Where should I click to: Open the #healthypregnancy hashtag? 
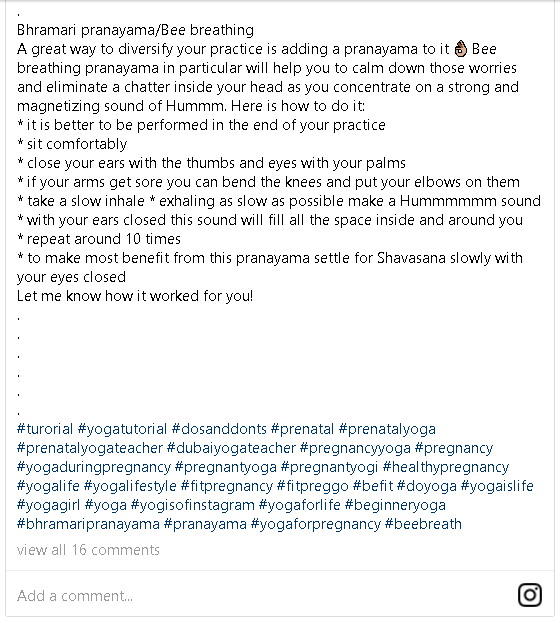446,467
